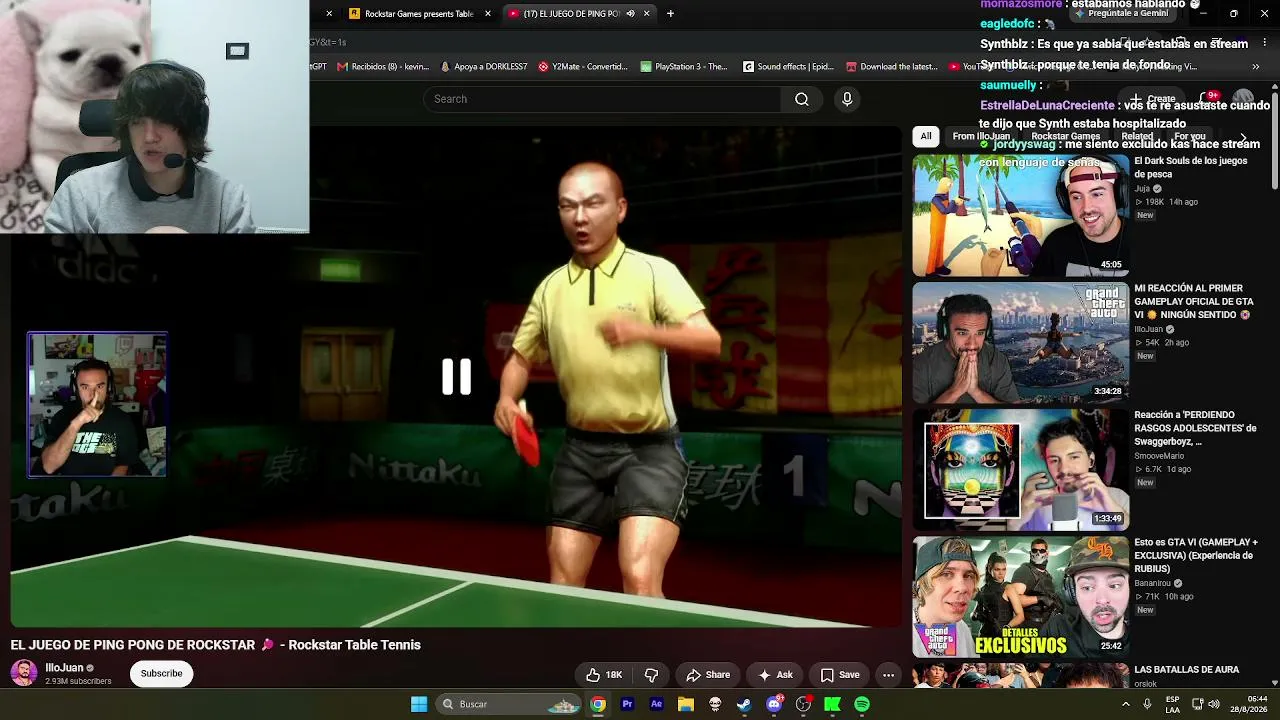Open the Apoya a DORKLESS7 bookmark

pyautogui.click(x=483, y=67)
